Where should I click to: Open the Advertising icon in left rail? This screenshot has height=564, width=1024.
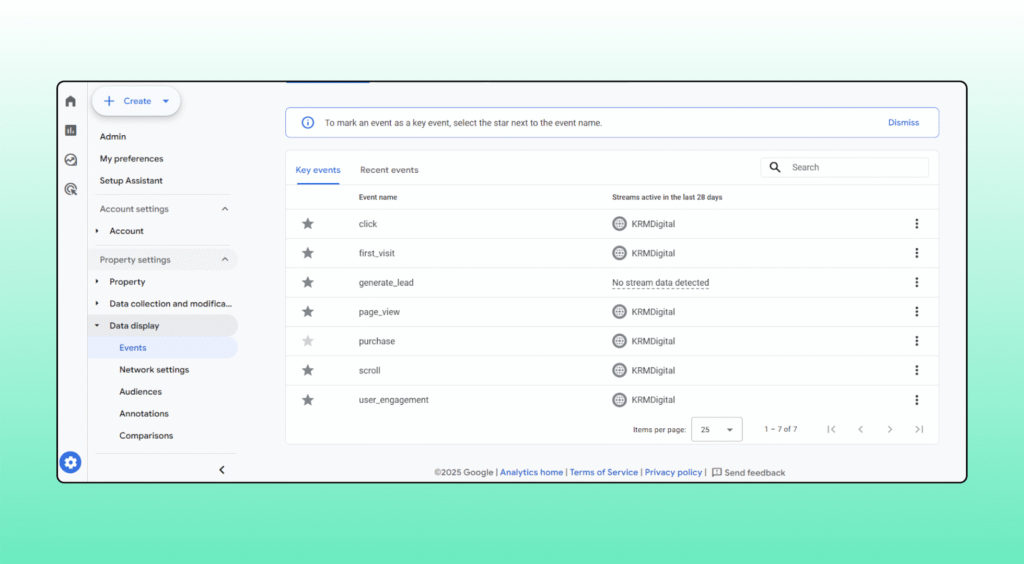pos(70,189)
